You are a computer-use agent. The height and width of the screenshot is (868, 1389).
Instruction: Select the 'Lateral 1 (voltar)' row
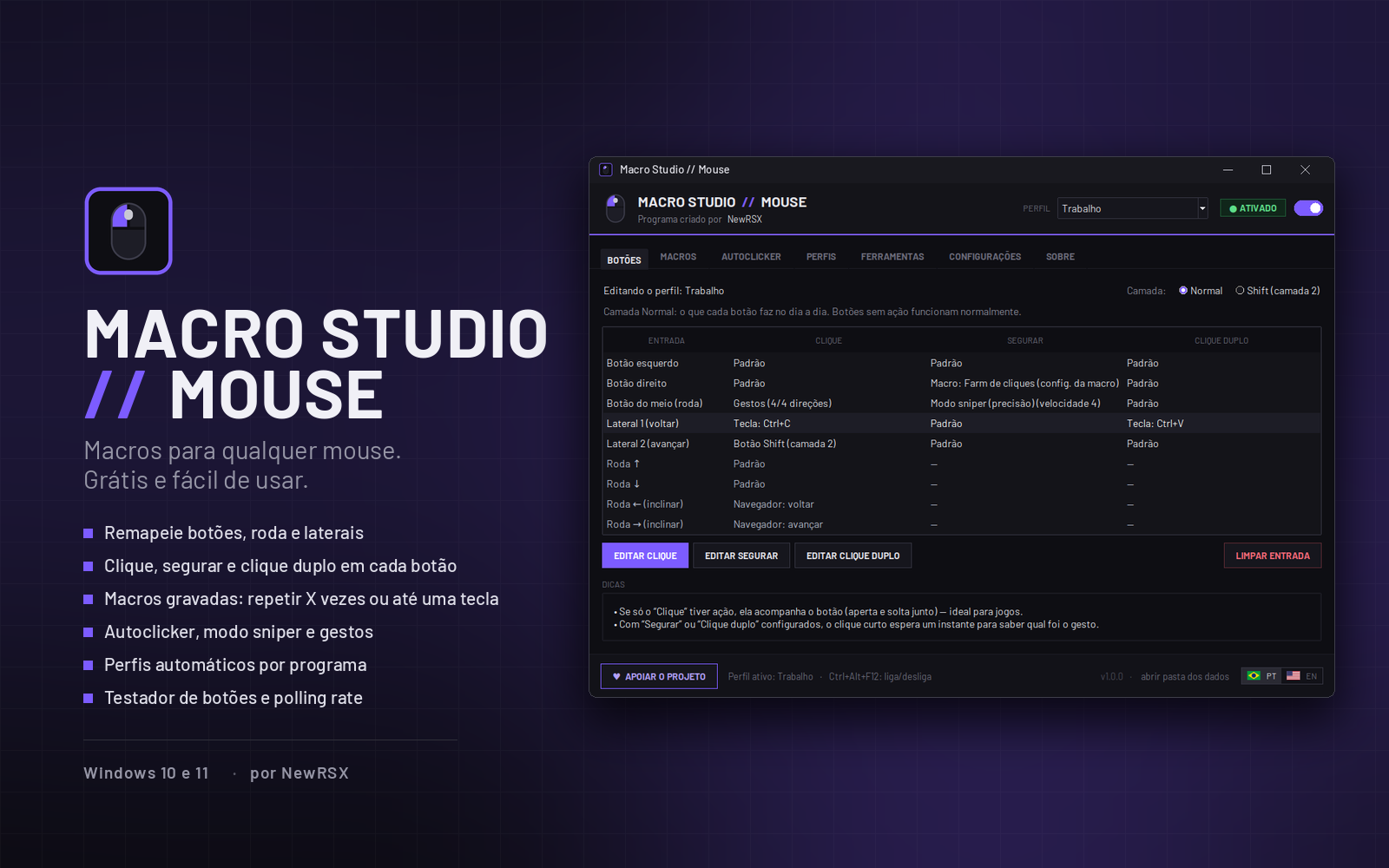(962, 424)
